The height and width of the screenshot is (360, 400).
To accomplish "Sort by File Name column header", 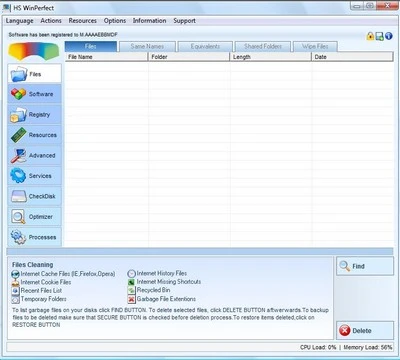I will point(106,57).
